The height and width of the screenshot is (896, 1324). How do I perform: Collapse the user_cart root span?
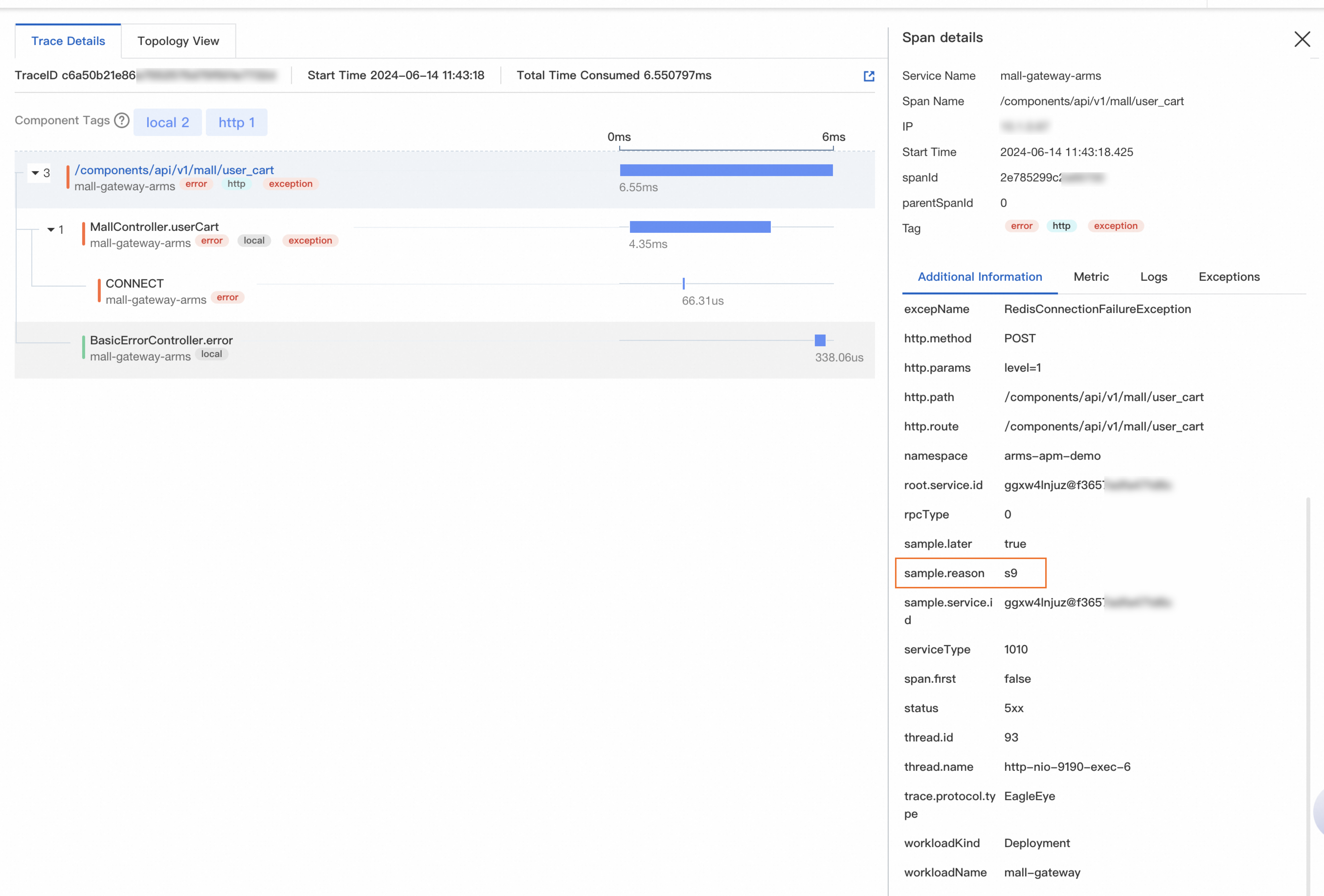pos(35,173)
